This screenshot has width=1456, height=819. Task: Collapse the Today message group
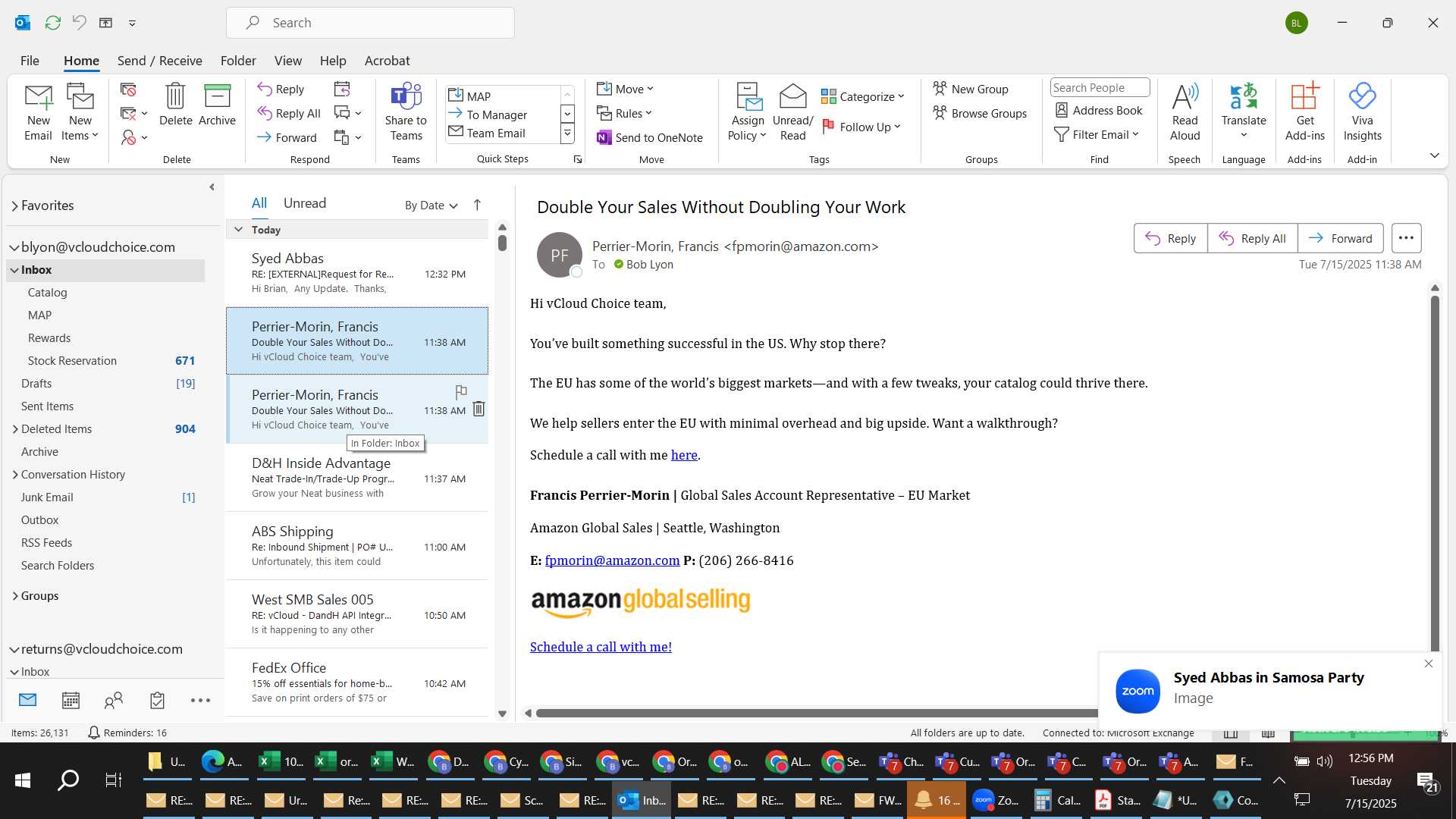(x=238, y=229)
